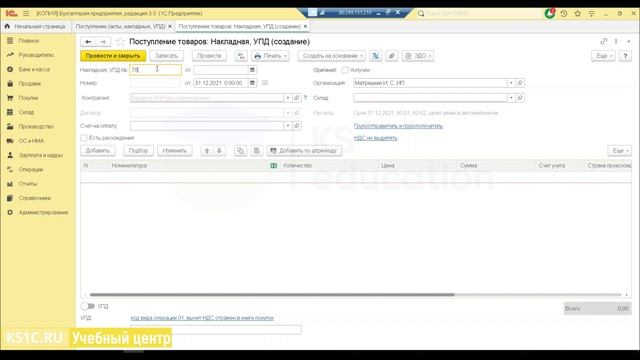This screenshot has width=640, height=360.
Task: Open the table Еще dropdown
Action: 620,151
